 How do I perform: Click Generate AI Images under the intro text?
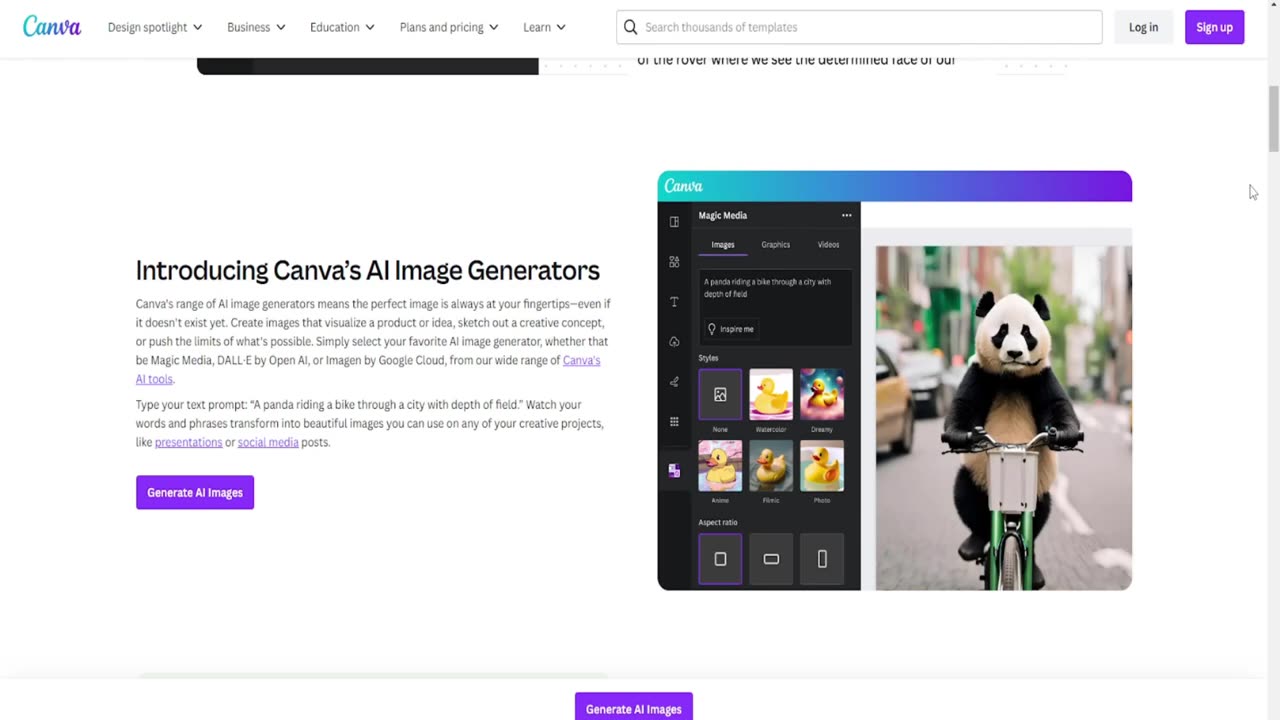[195, 492]
